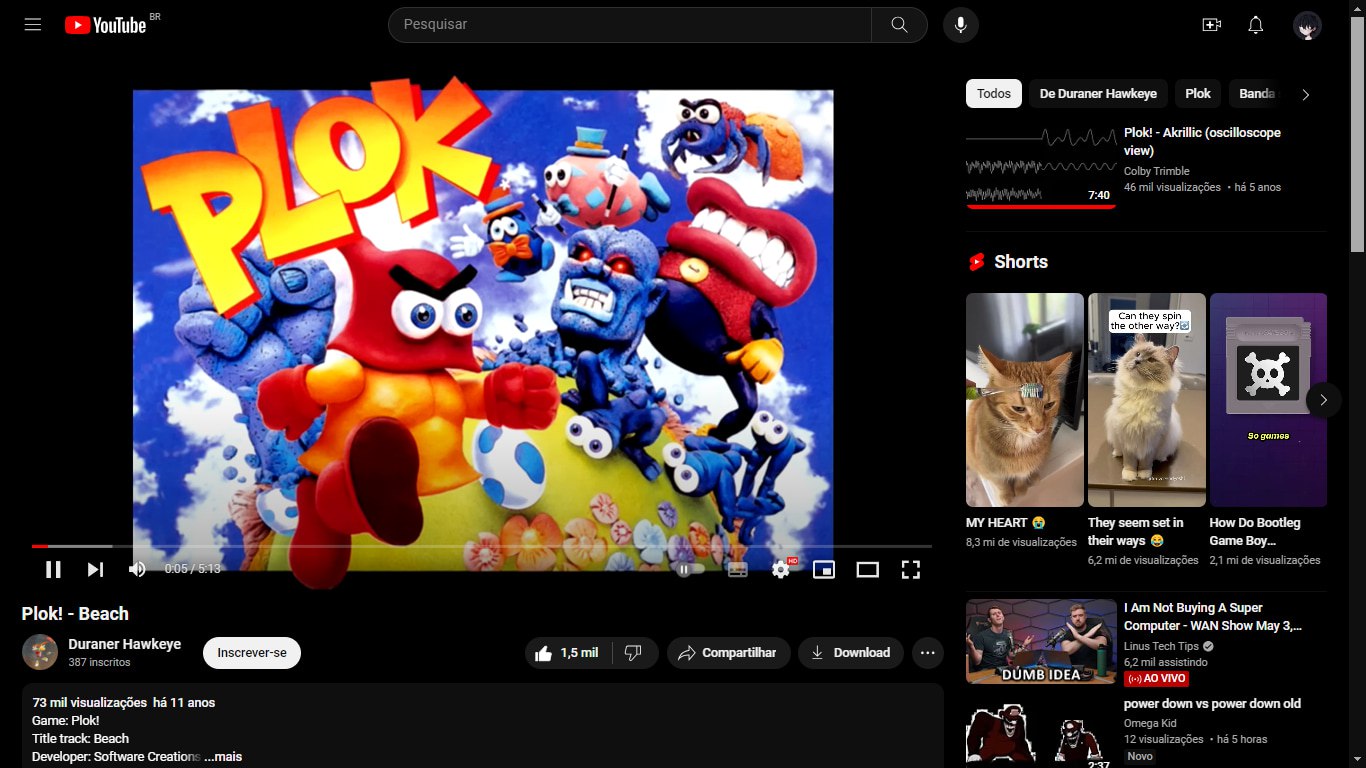
Task: Click the AO VIVO live badge
Action: point(1157,678)
